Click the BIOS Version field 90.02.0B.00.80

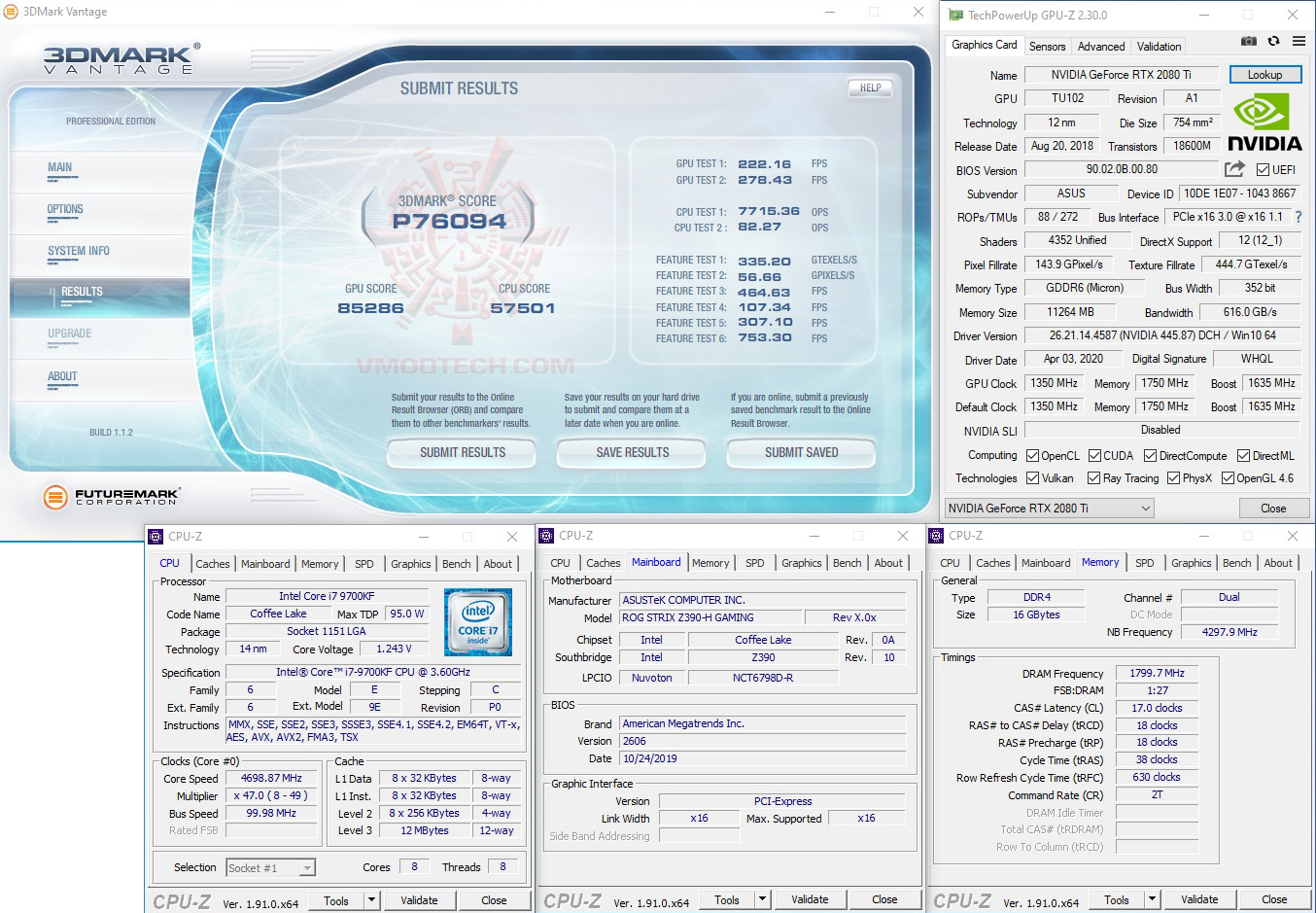click(1122, 169)
